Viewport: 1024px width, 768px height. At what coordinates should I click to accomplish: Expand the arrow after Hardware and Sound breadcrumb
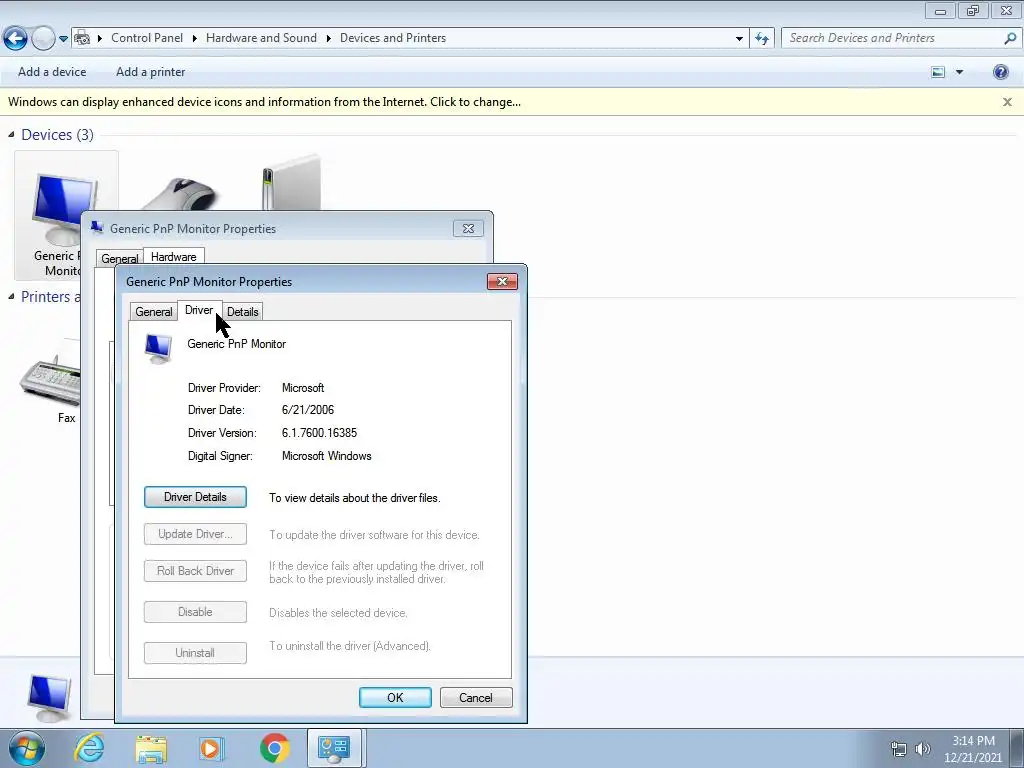pos(328,39)
